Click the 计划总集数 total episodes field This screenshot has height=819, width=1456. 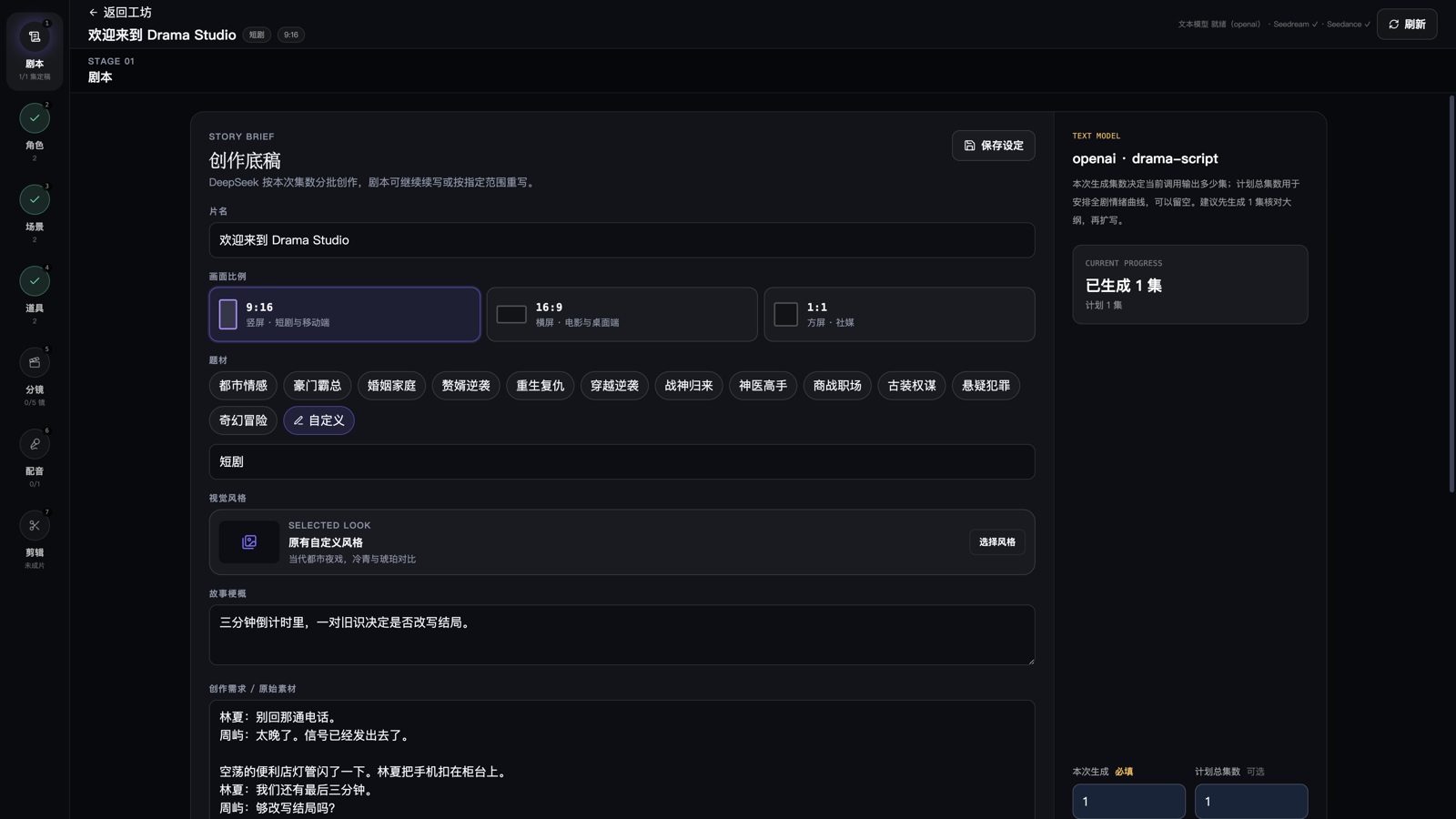[x=1251, y=802]
